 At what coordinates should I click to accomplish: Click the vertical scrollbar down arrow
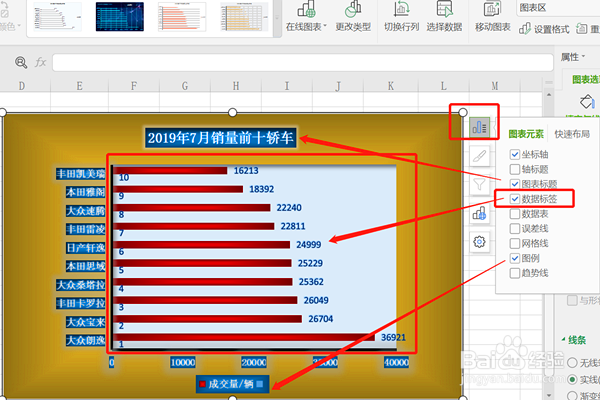tap(548, 395)
